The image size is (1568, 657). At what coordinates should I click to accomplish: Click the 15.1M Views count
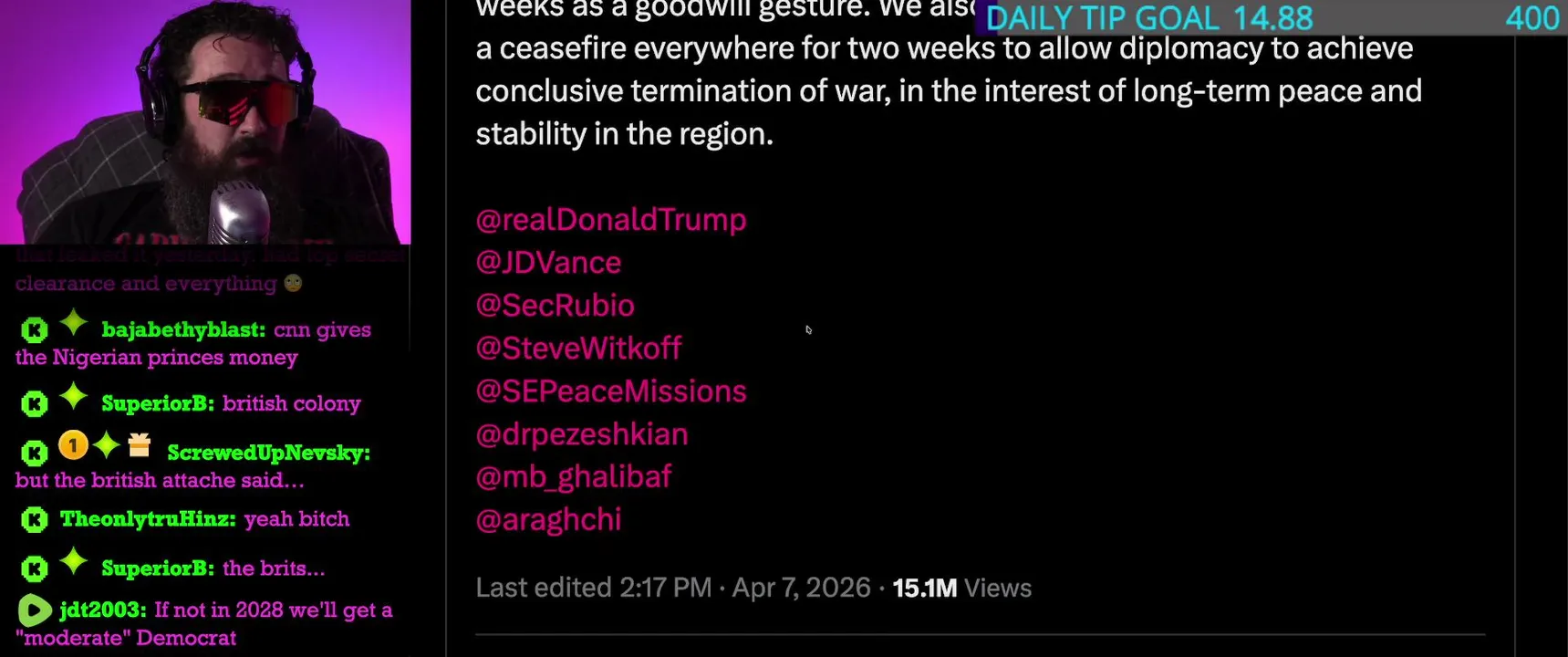click(x=961, y=588)
